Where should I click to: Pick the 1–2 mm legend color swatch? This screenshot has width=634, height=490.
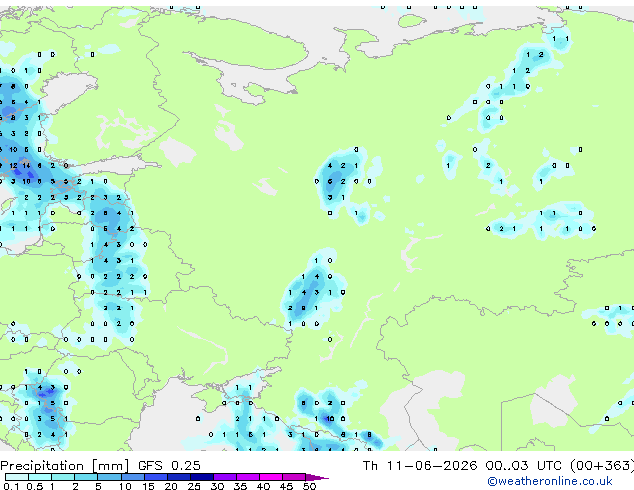(x=63, y=477)
